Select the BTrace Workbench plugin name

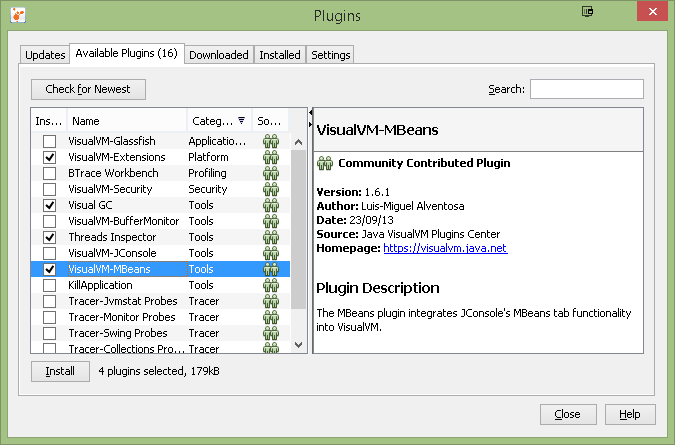pos(113,173)
